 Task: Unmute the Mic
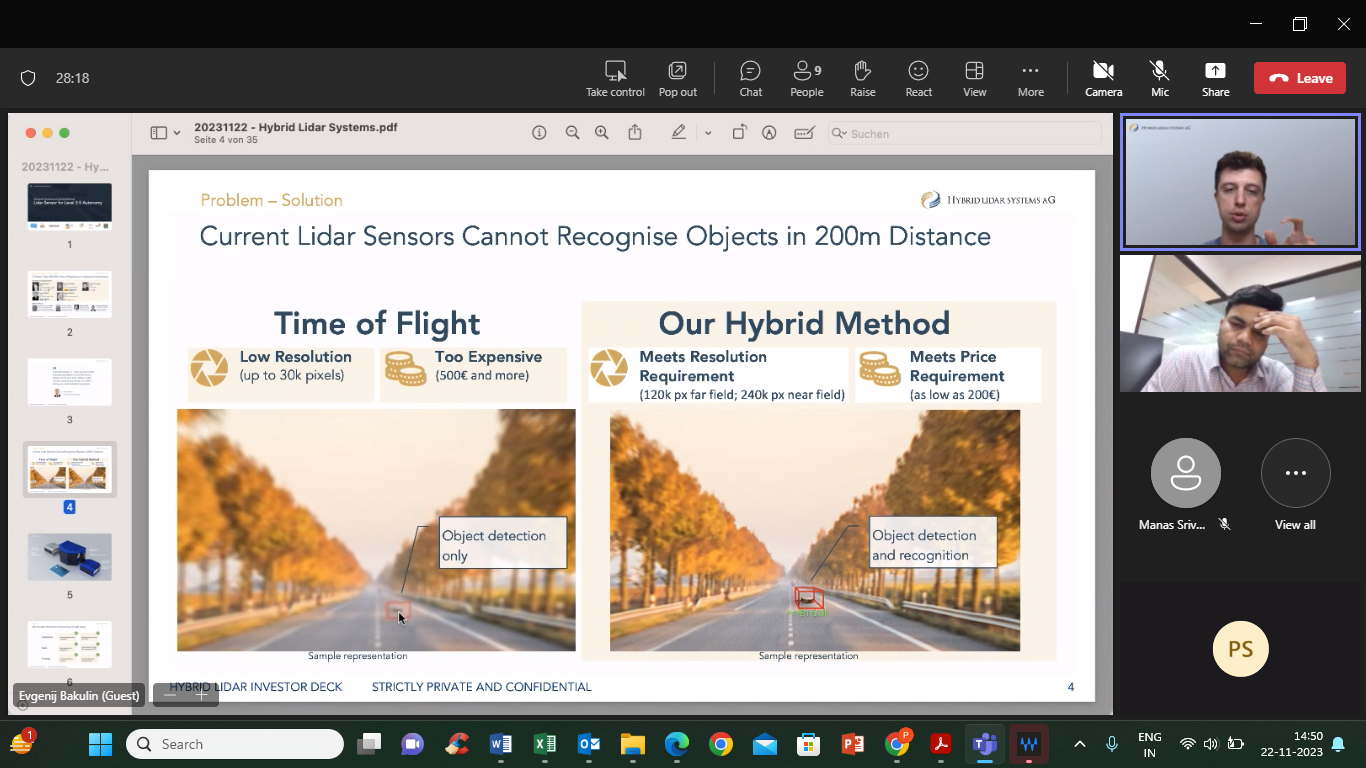[x=1159, y=78]
